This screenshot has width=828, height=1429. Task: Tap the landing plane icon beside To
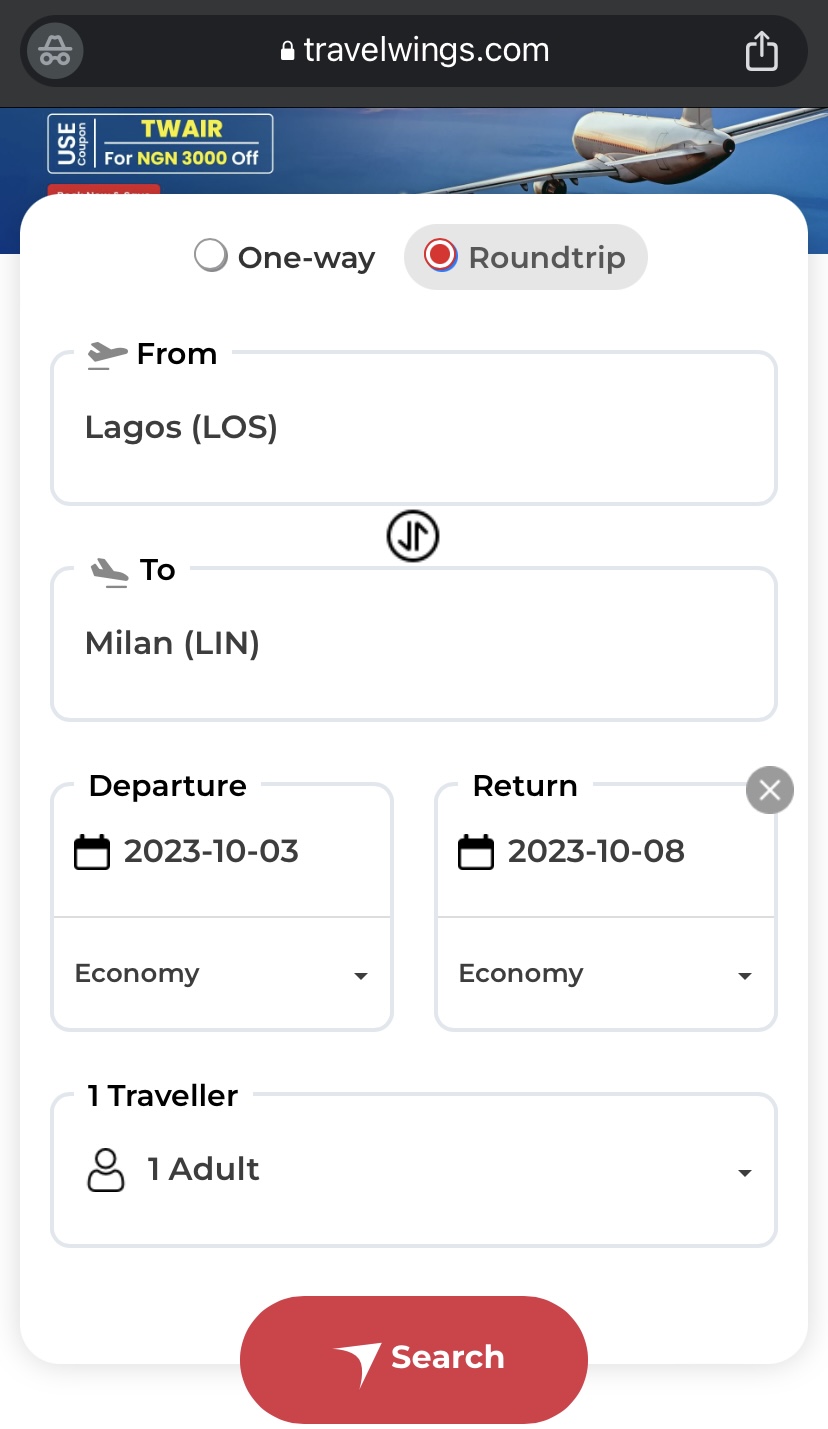pyautogui.click(x=109, y=570)
